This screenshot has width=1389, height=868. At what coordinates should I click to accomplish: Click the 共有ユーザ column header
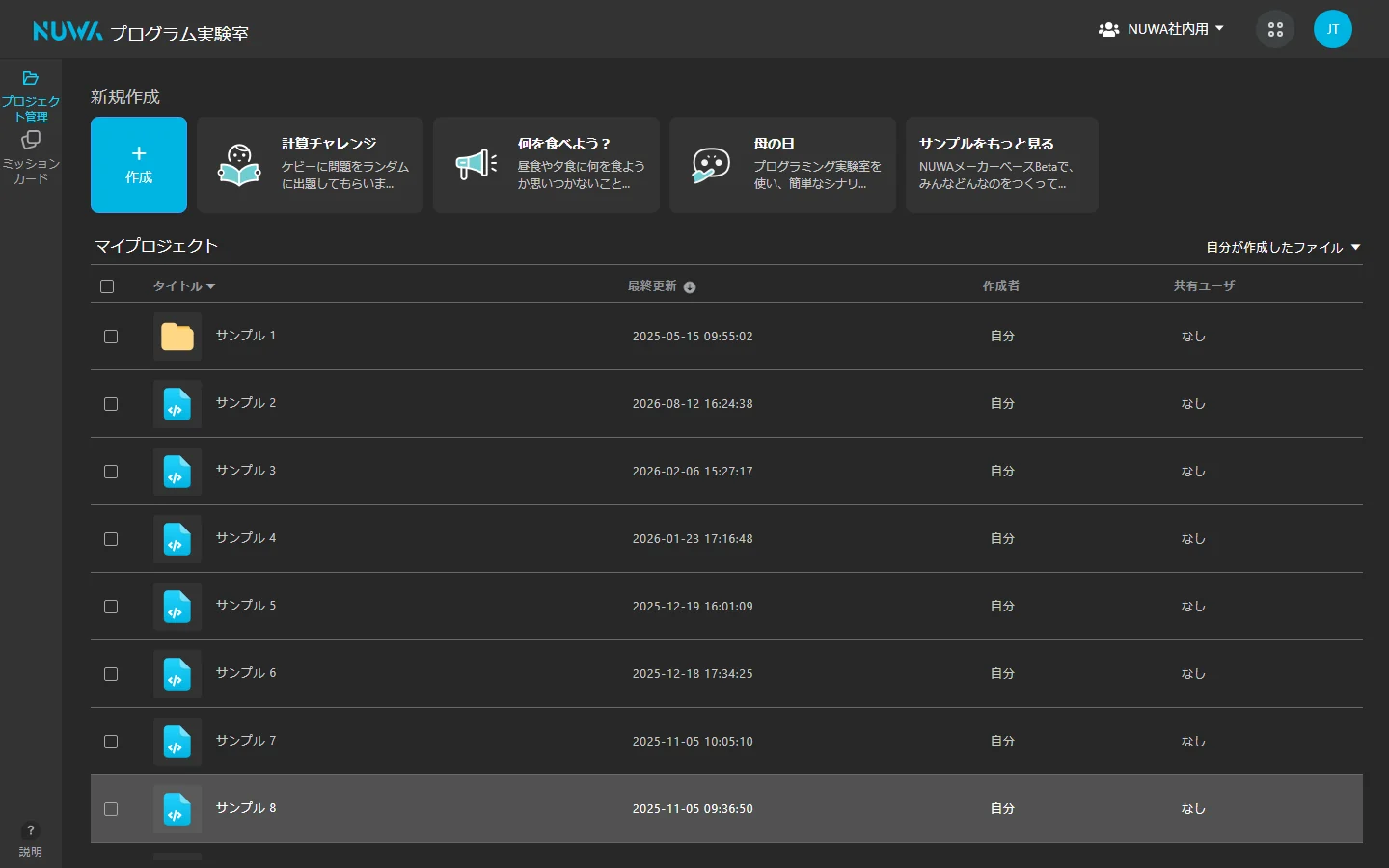(x=1204, y=286)
